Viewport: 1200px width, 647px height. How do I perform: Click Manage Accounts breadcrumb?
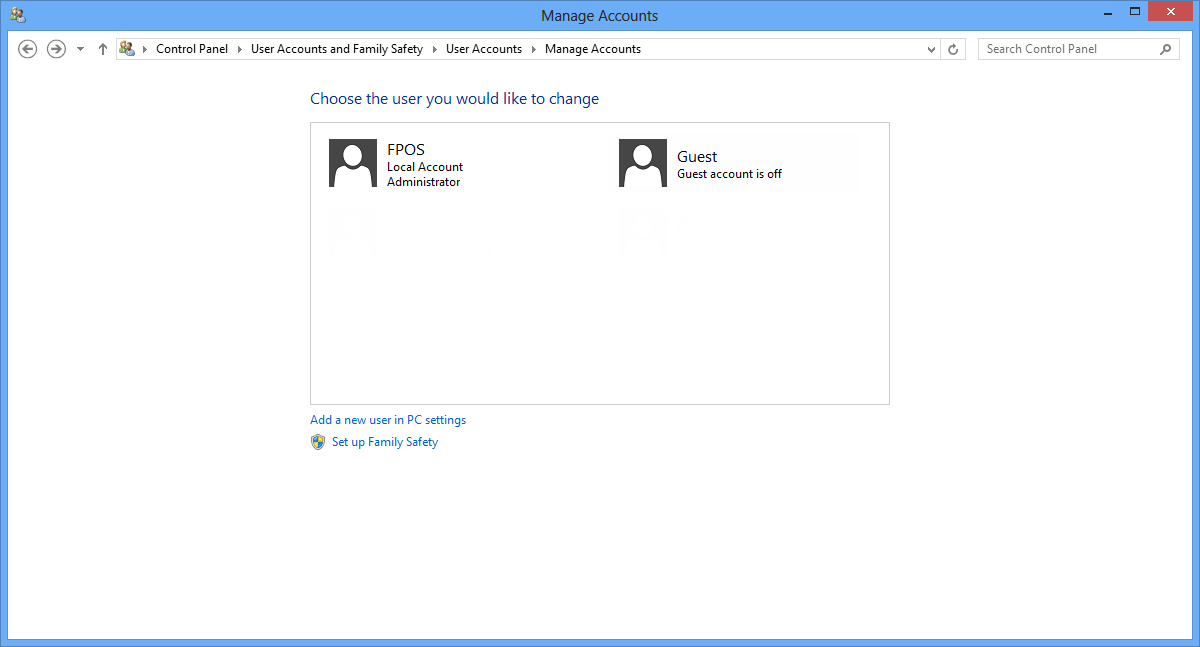[593, 49]
